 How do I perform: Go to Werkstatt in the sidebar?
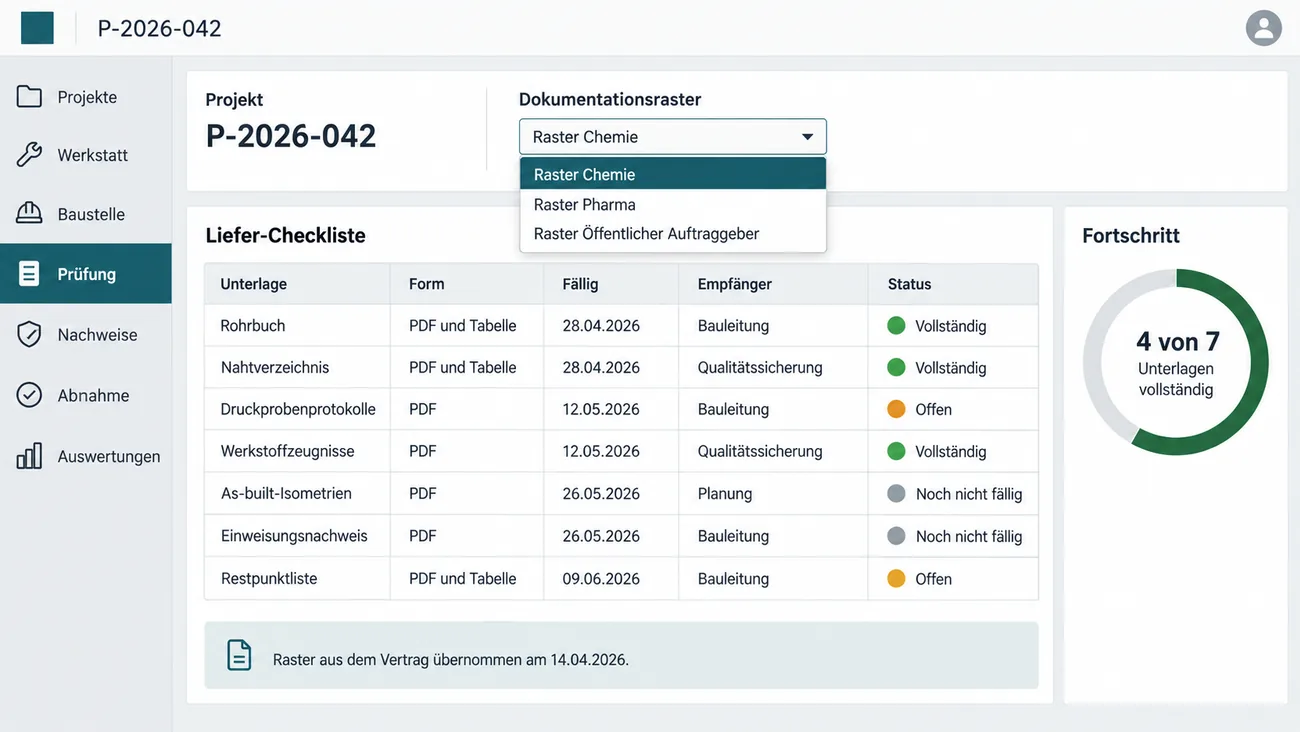tap(86, 155)
